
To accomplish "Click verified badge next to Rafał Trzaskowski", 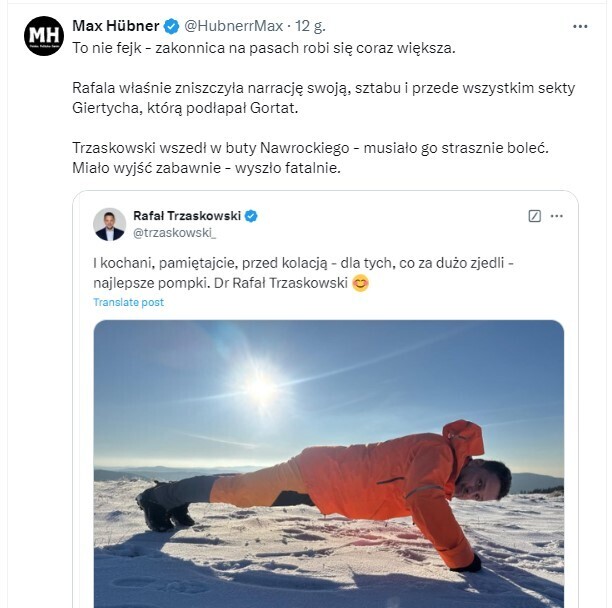I will point(252,215).
